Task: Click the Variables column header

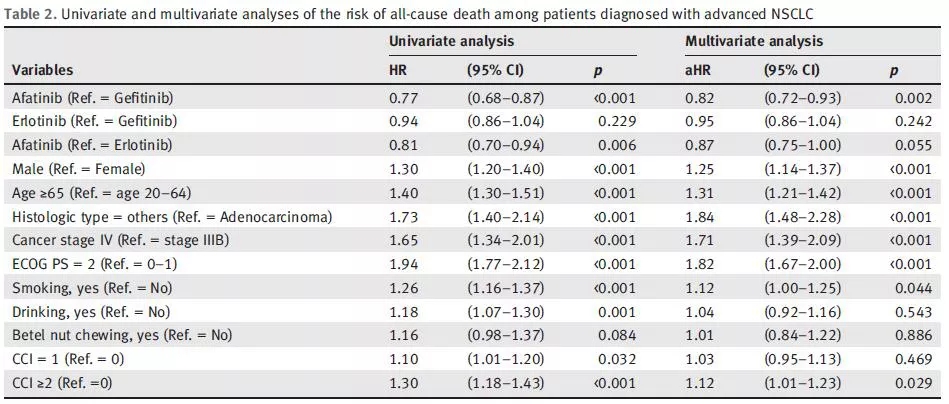Action: 42,70
